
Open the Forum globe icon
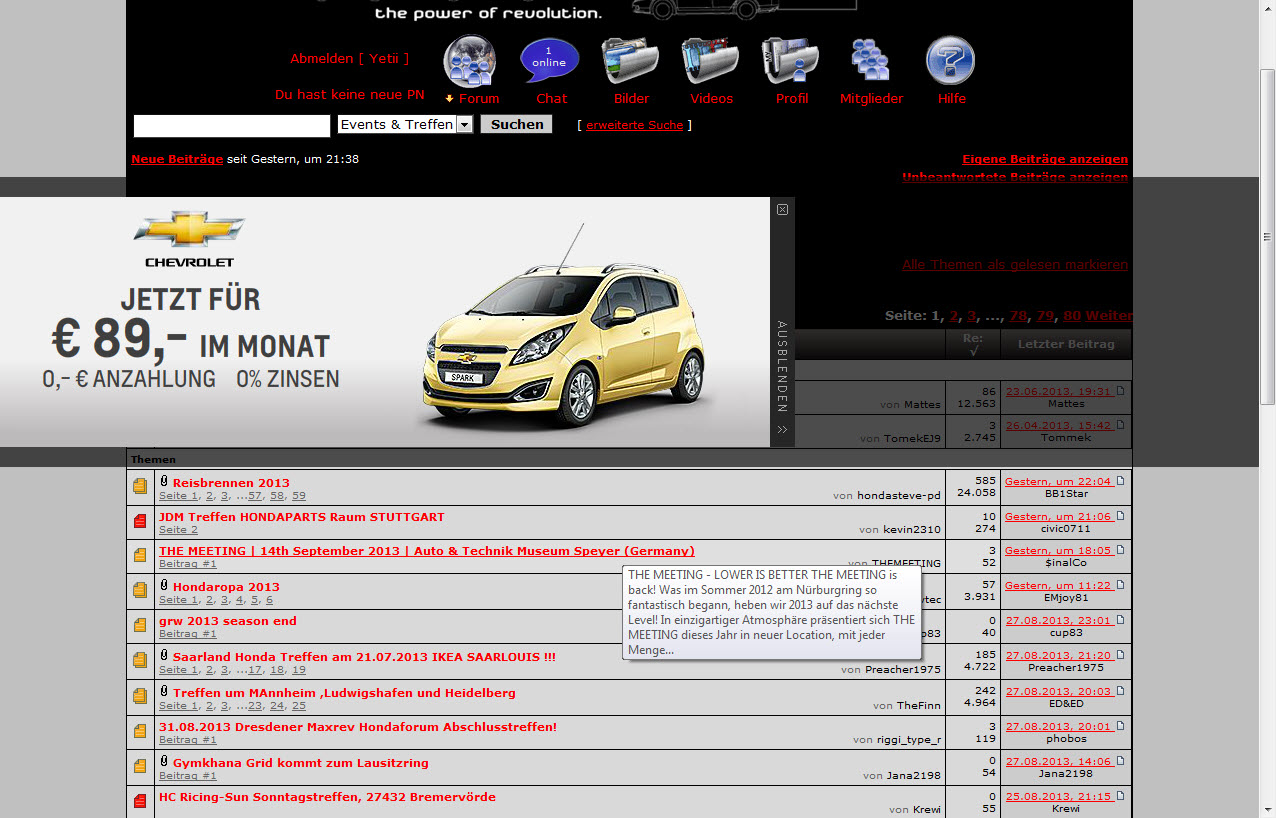[470, 61]
